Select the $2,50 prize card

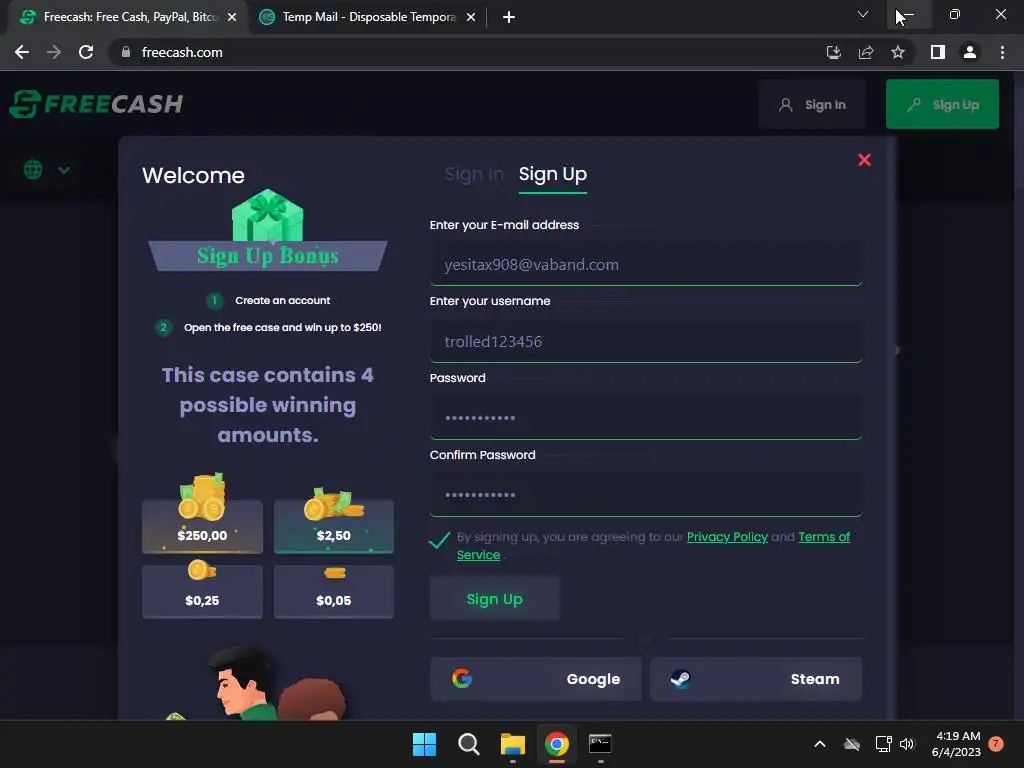pos(334,526)
